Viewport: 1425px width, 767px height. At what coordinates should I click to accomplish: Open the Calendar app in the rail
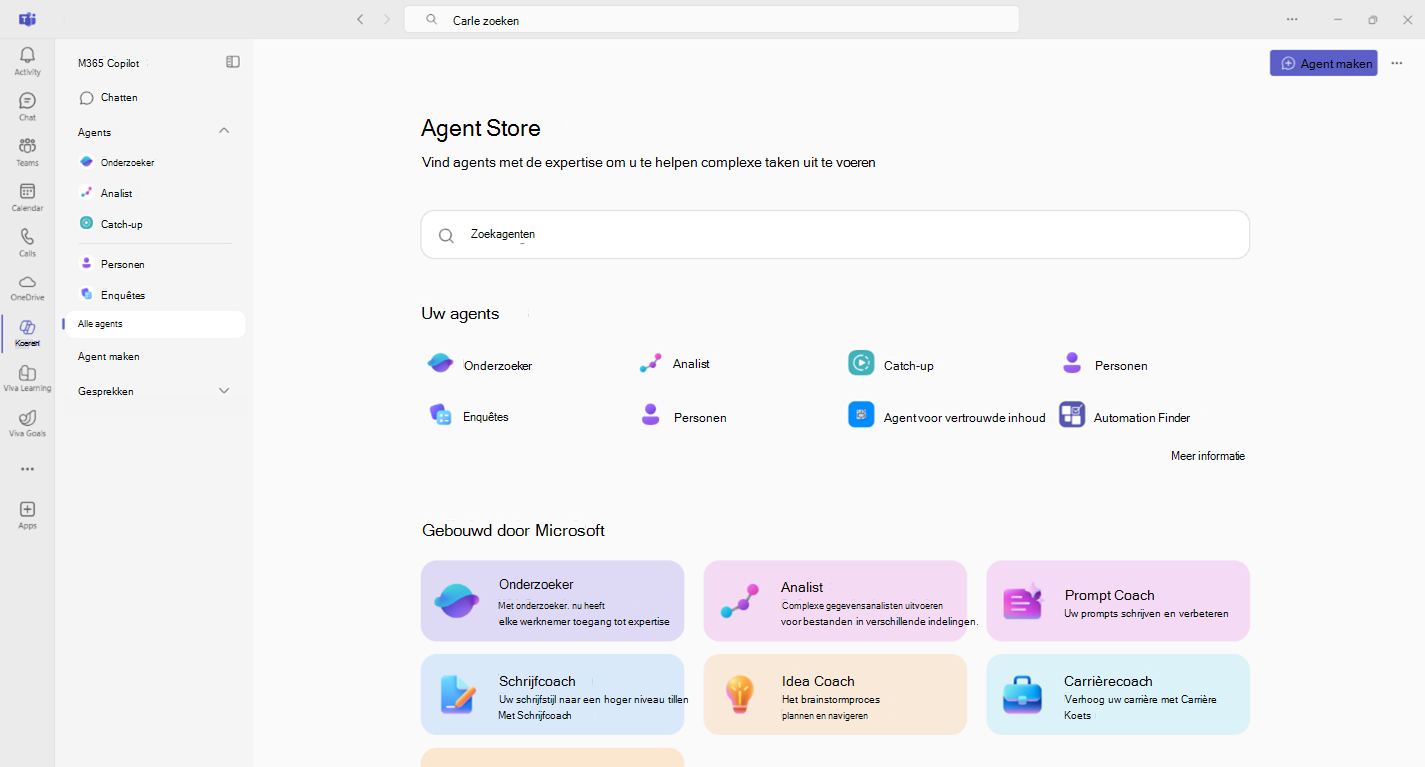(27, 197)
